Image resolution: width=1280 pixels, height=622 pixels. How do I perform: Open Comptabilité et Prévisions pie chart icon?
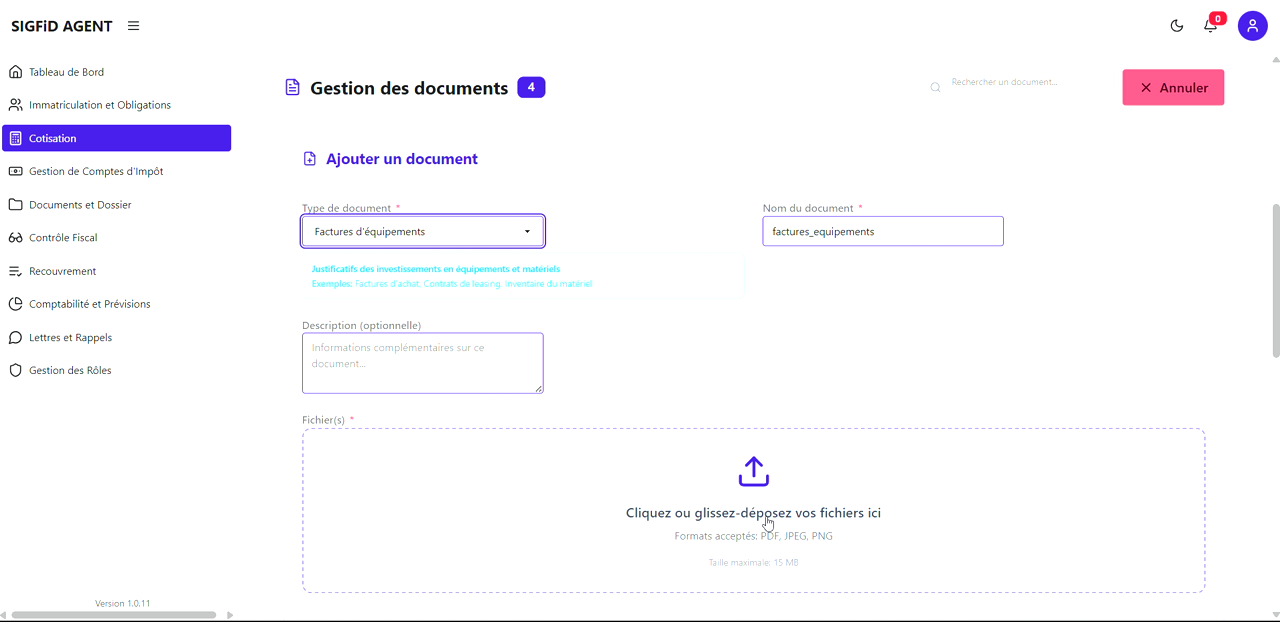coord(14,303)
